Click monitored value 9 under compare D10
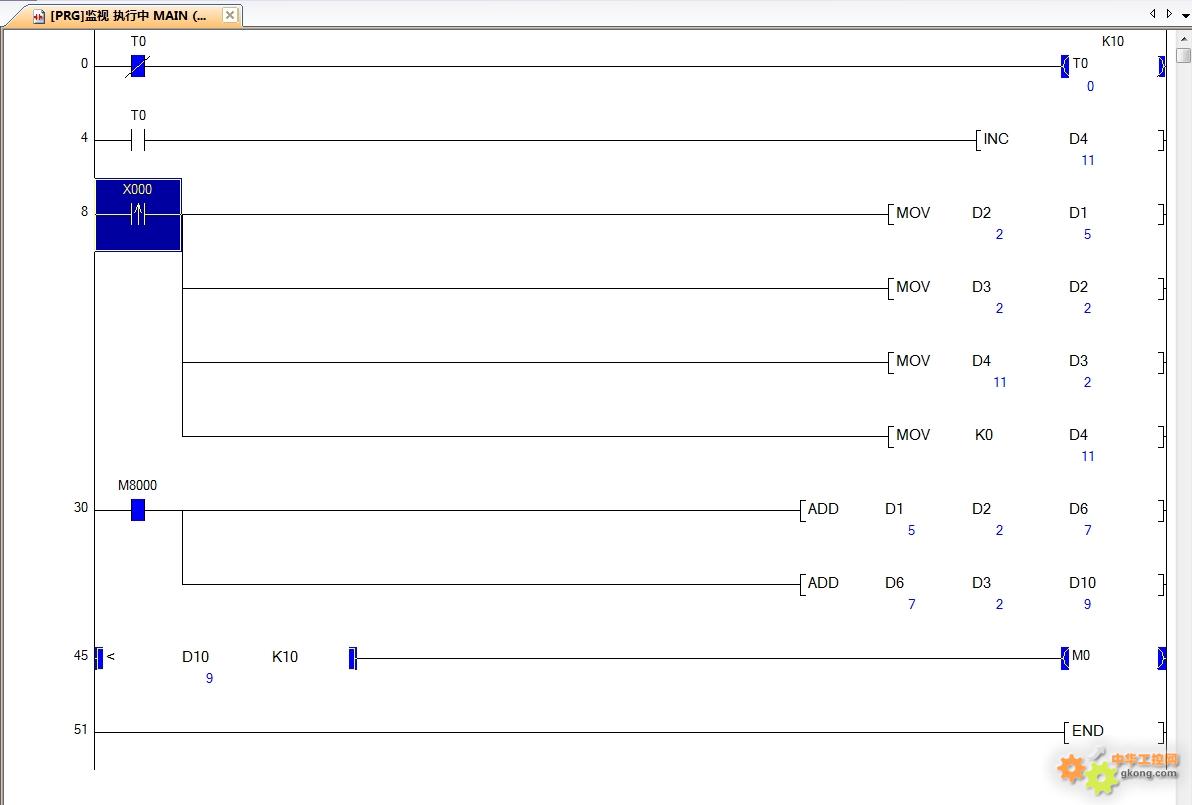1192x805 pixels. [209, 679]
